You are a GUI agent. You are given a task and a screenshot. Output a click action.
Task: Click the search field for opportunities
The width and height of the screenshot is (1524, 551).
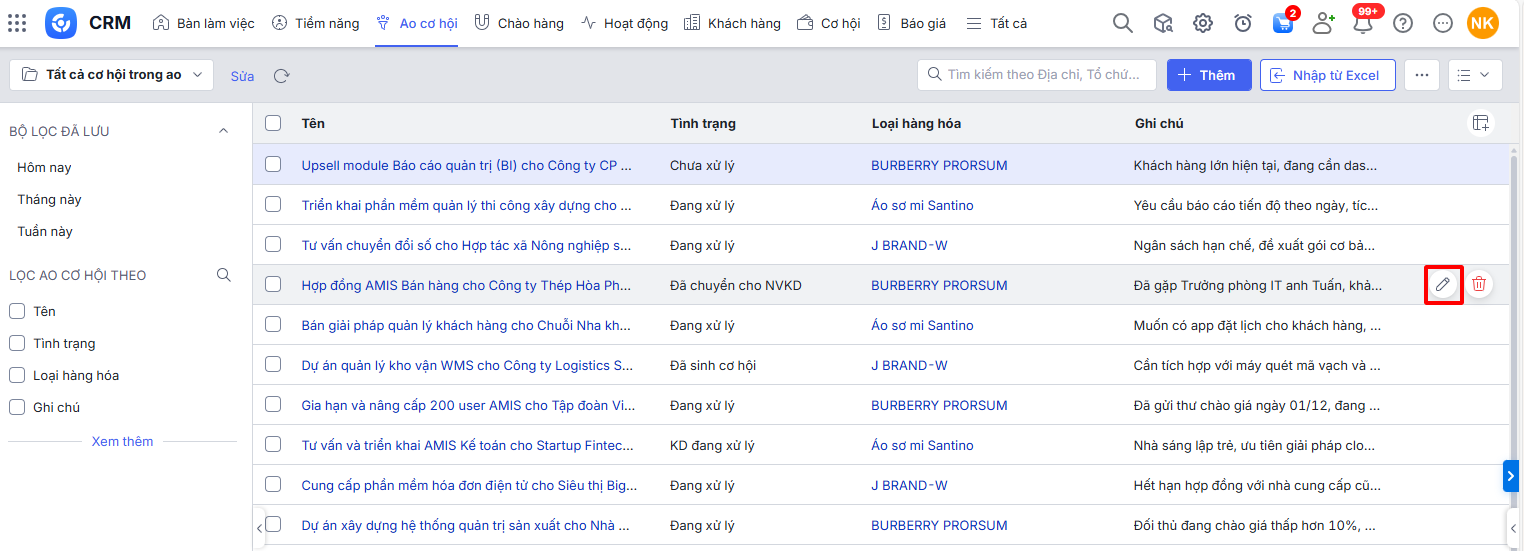click(x=1040, y=75)
